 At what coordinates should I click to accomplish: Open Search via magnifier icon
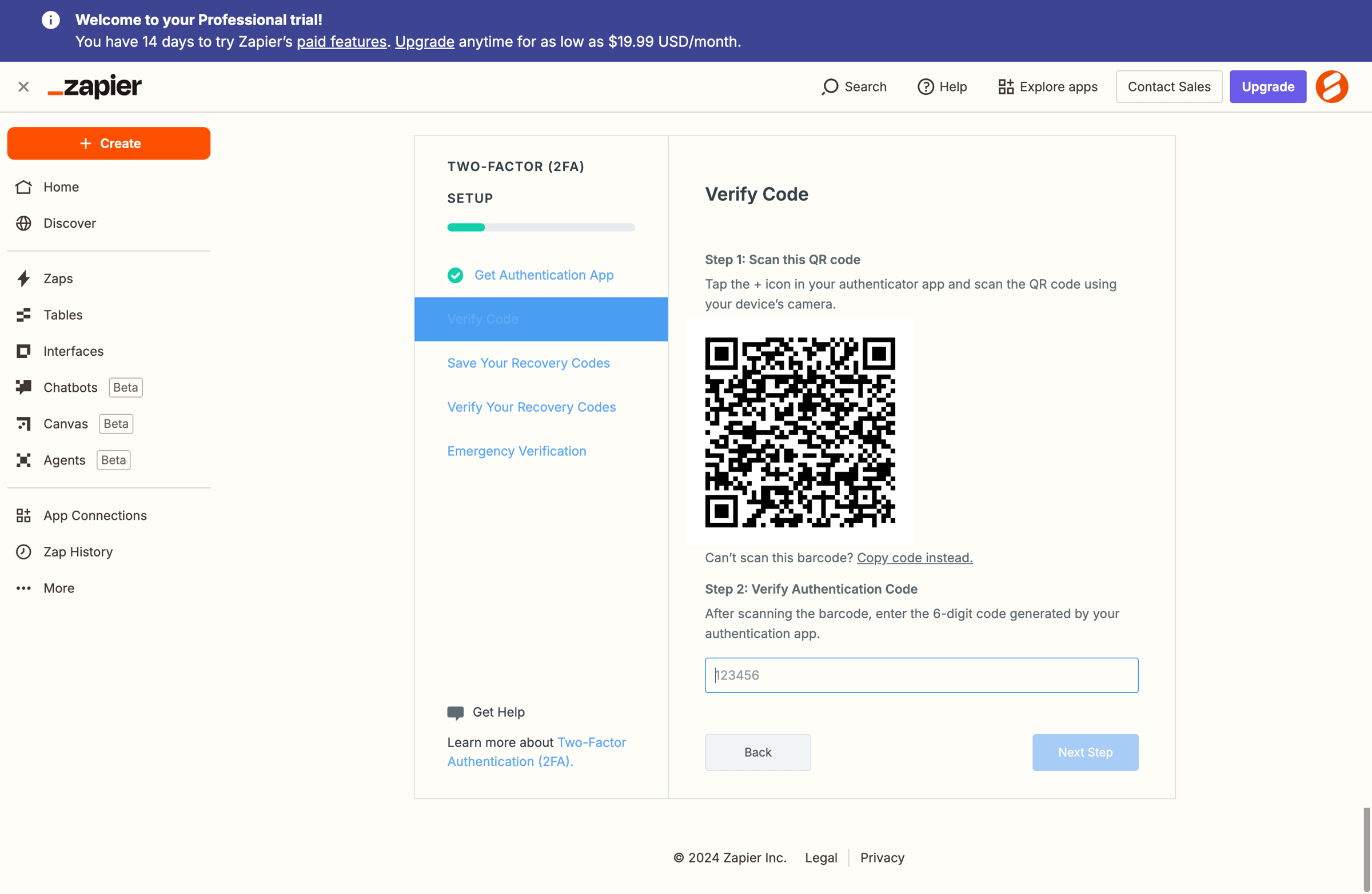(830, 87)
